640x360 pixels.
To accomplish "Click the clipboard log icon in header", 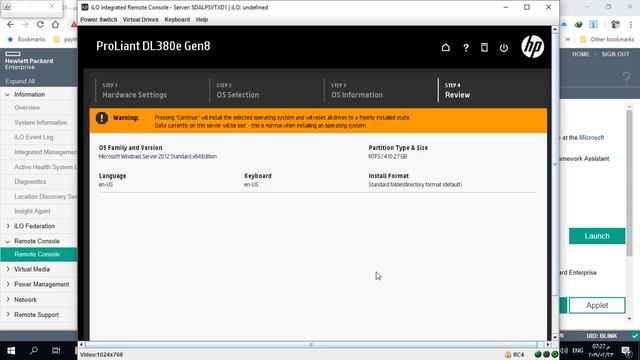I will (484, 47).
